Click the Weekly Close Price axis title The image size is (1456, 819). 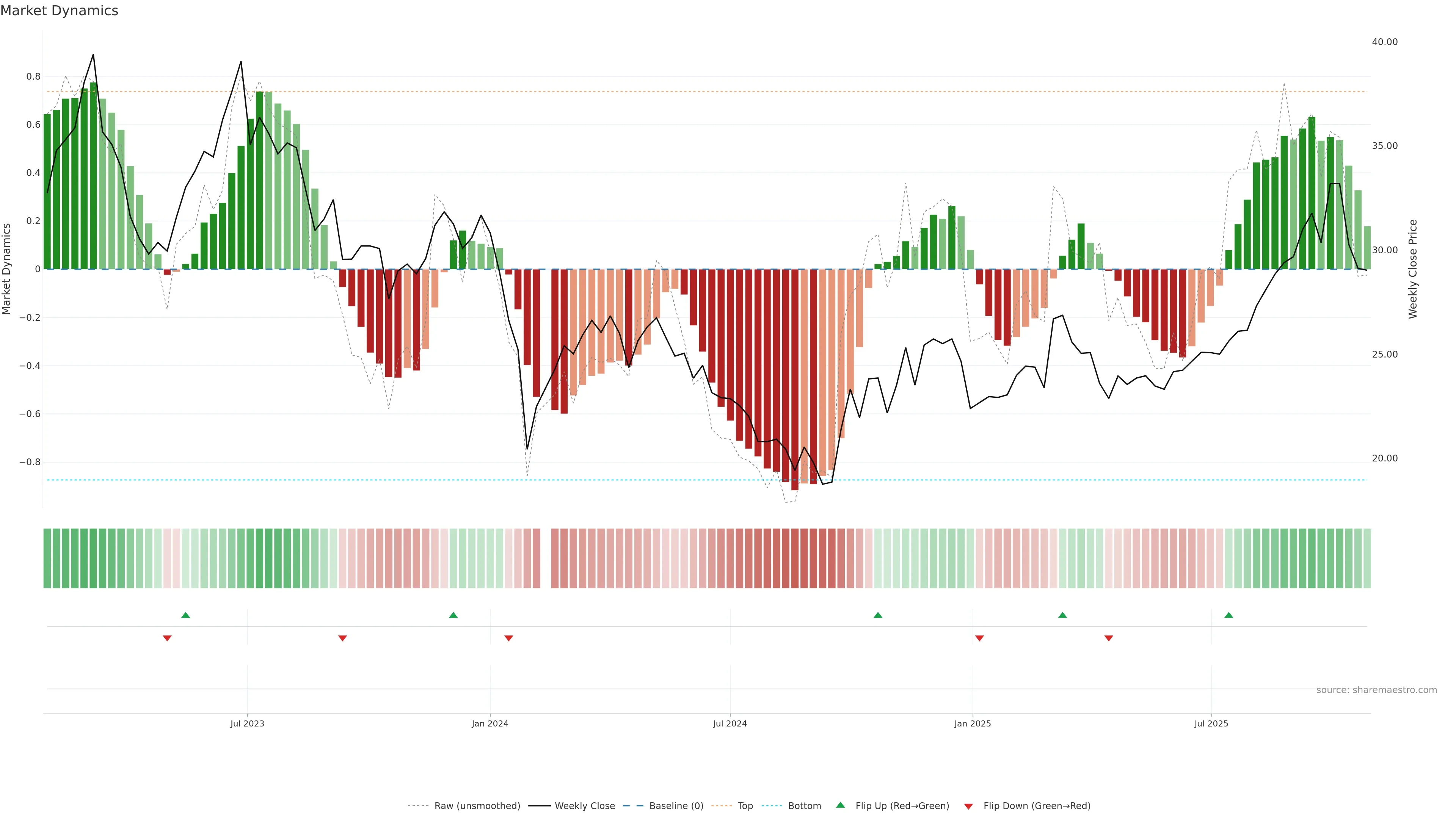click(x=1412, y=269)
